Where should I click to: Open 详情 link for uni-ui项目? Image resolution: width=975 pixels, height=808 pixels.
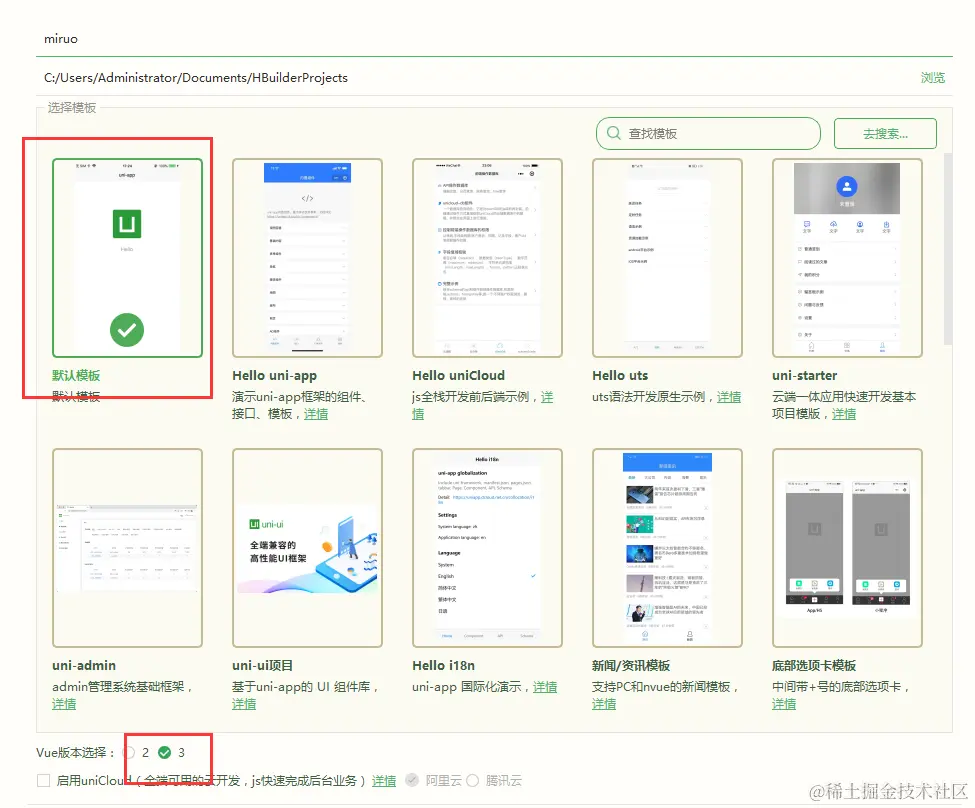click(x=244, y=704)
